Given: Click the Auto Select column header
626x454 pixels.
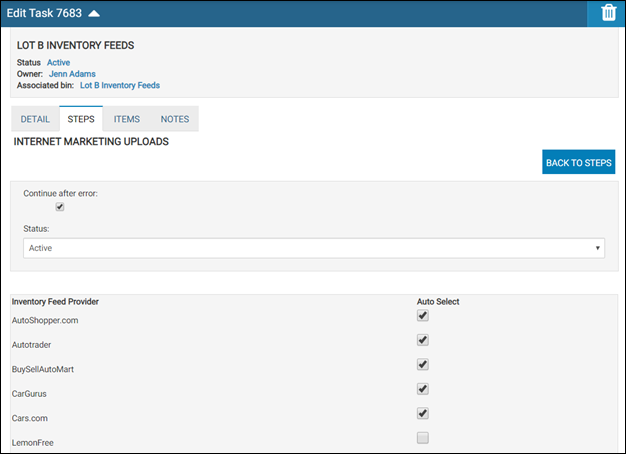Looking at the screenshot, I should (x=438, y=301).
